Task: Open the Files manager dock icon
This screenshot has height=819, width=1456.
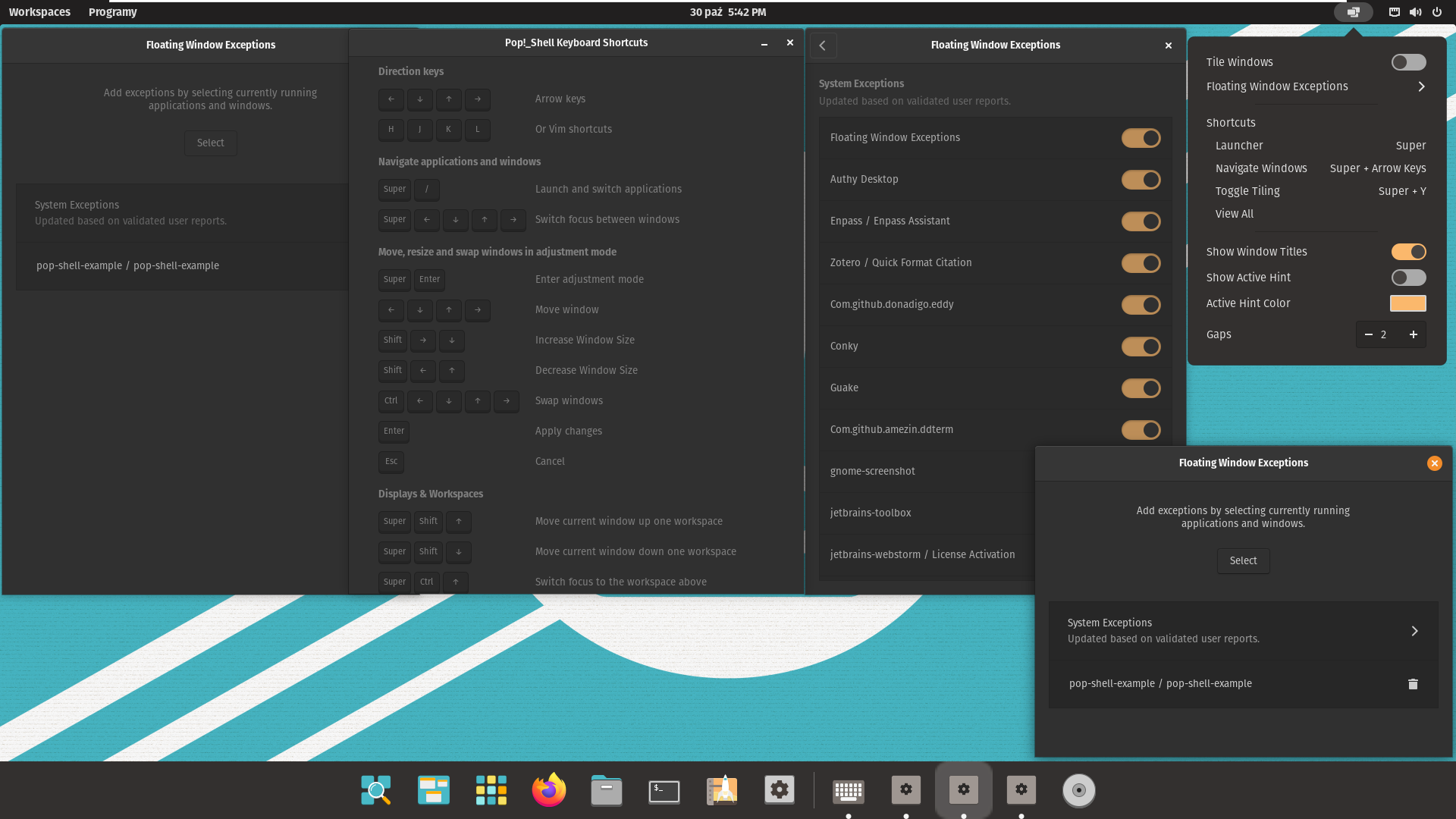Action: pos(606,790)
